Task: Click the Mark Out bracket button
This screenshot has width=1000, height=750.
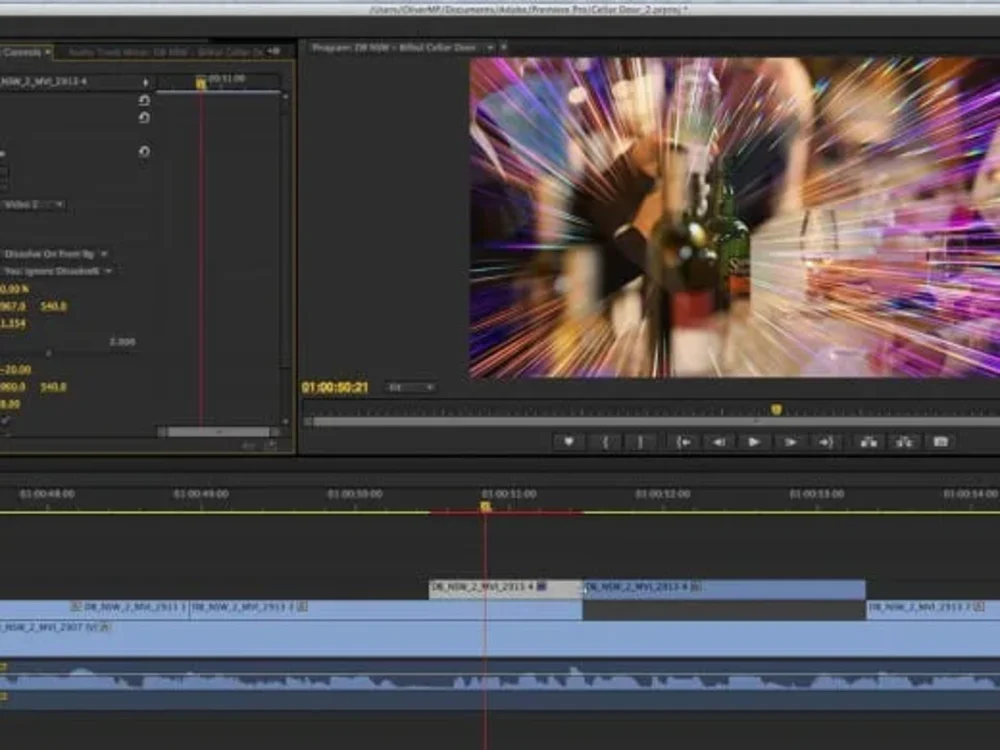Action: (640, 442)
